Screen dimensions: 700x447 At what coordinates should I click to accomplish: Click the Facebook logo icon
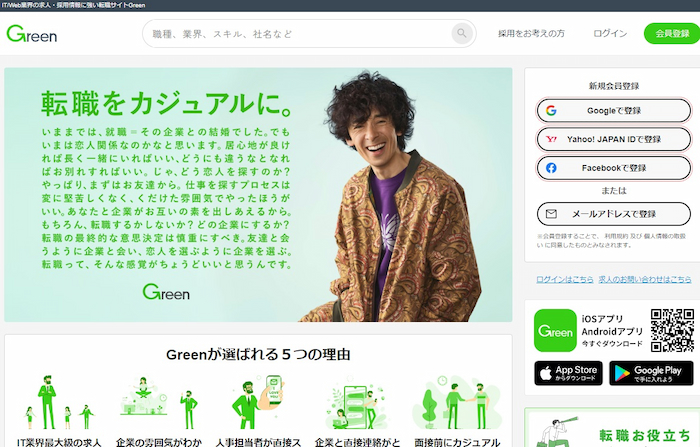pos(551,168)
